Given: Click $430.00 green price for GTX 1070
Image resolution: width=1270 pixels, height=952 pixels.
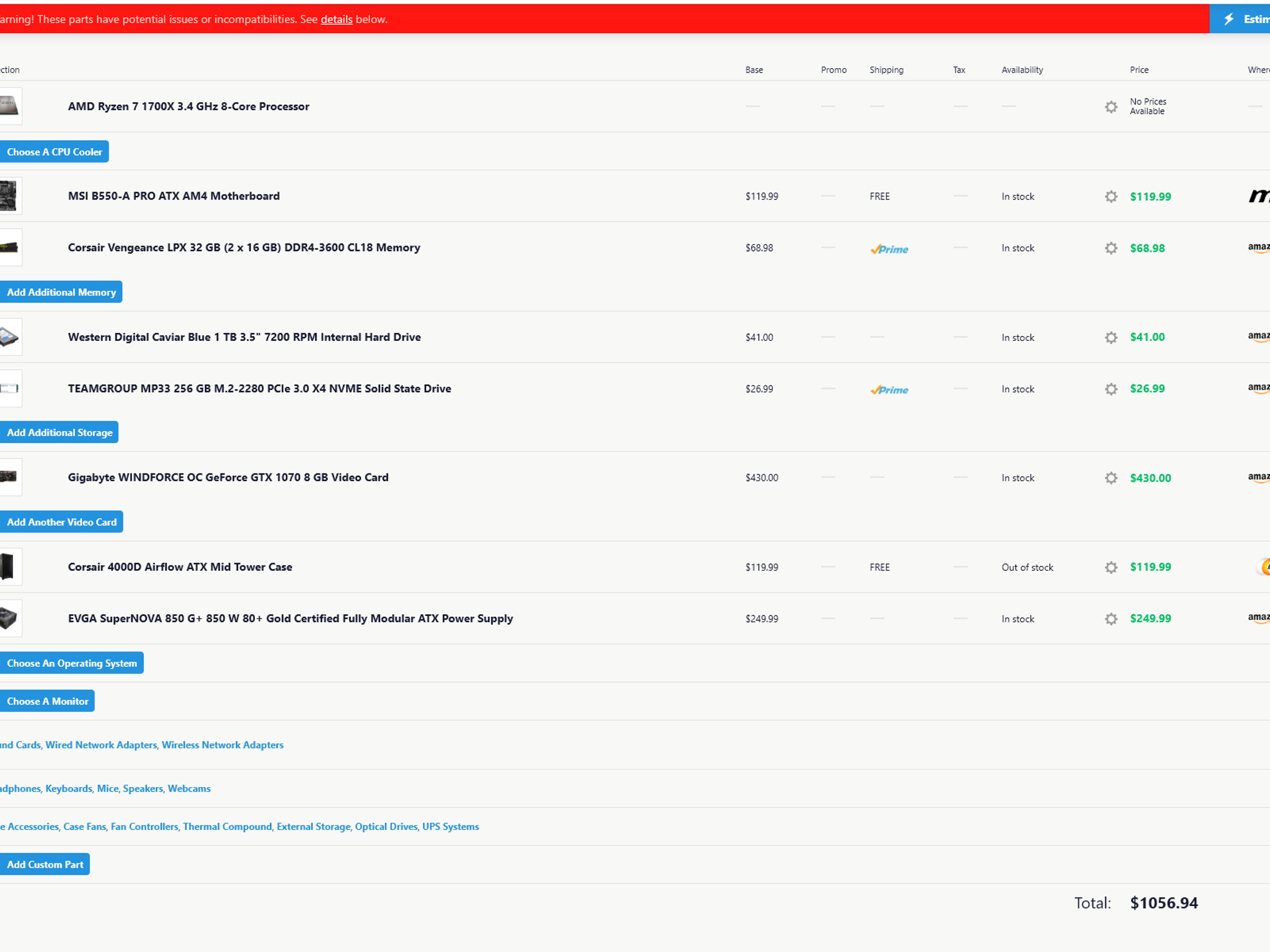Looking at the screenshot, I should pyautogui.click(x=1150, y=478).
